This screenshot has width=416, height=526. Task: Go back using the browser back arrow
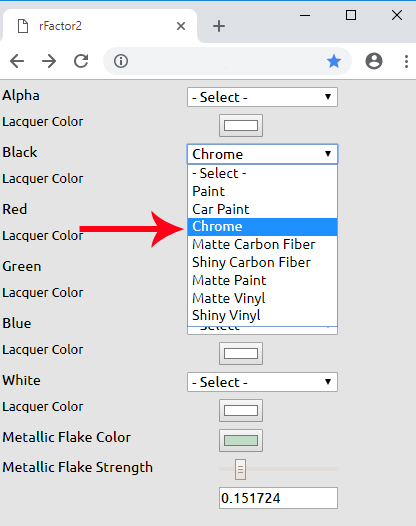pyautogui.click(x=17, y=61)
